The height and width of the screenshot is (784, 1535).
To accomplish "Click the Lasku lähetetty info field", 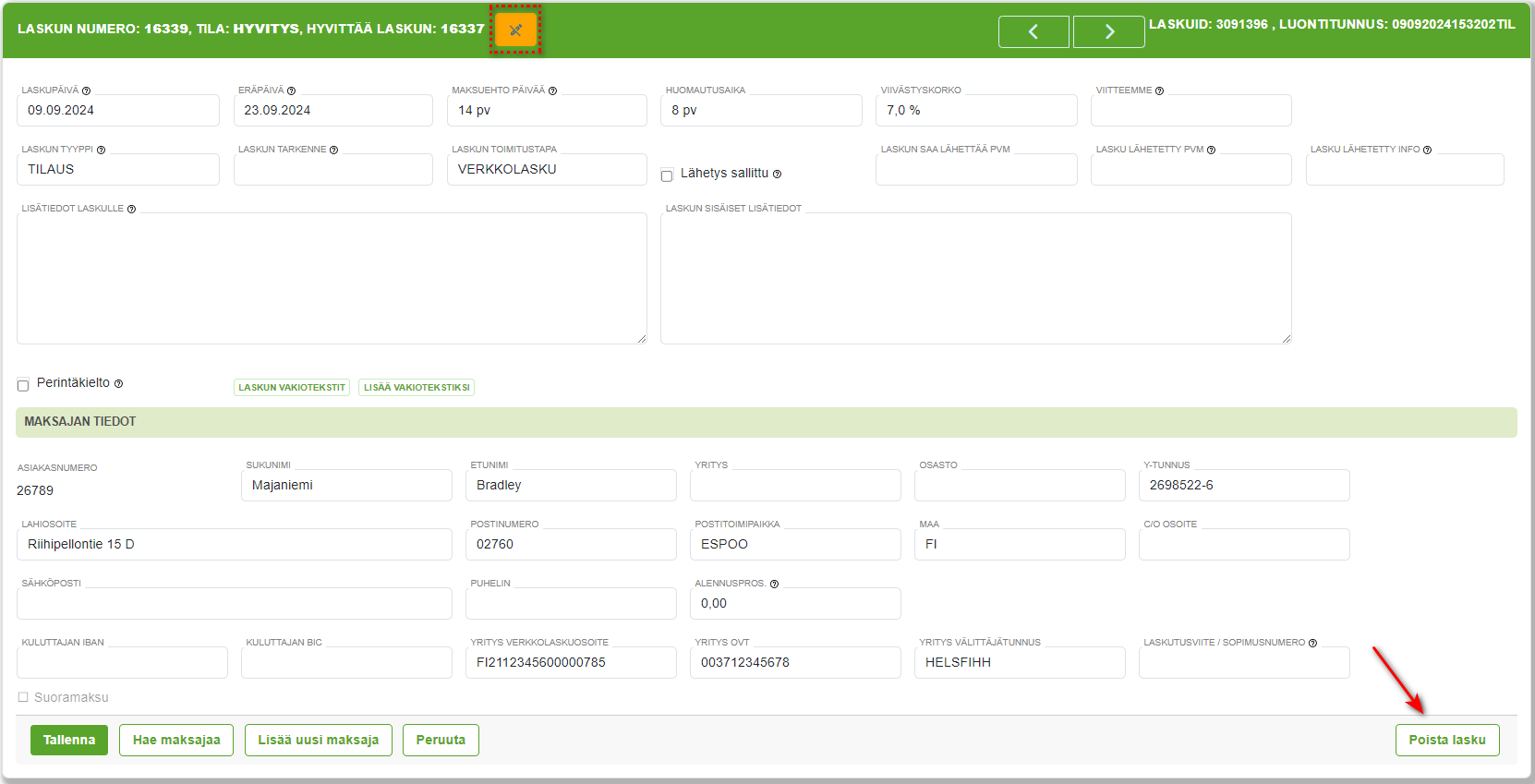I will (x=1405, y=169).
